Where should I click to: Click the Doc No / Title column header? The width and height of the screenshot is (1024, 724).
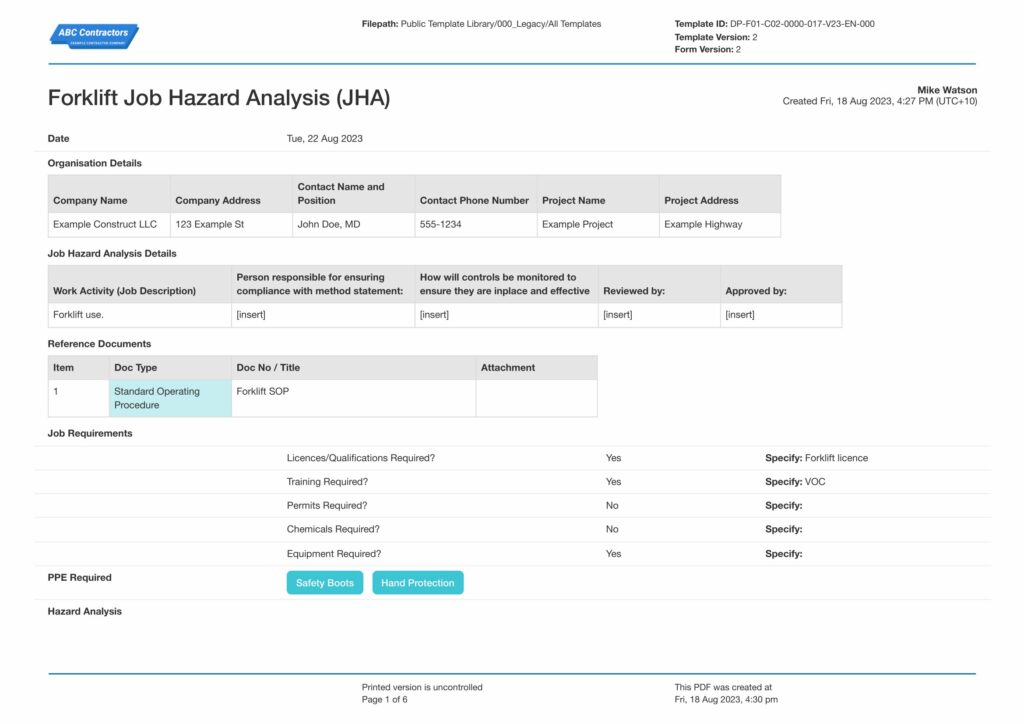point(353,368)
